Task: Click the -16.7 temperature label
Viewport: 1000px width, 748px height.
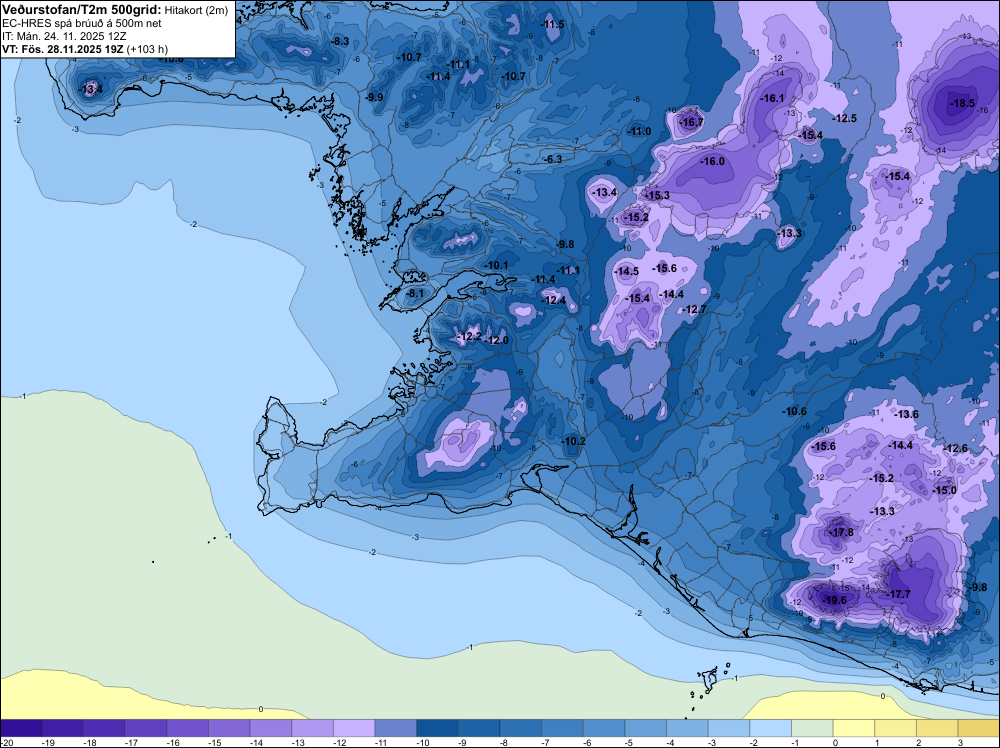Action: pyautogui.click(x=691, y=122)
